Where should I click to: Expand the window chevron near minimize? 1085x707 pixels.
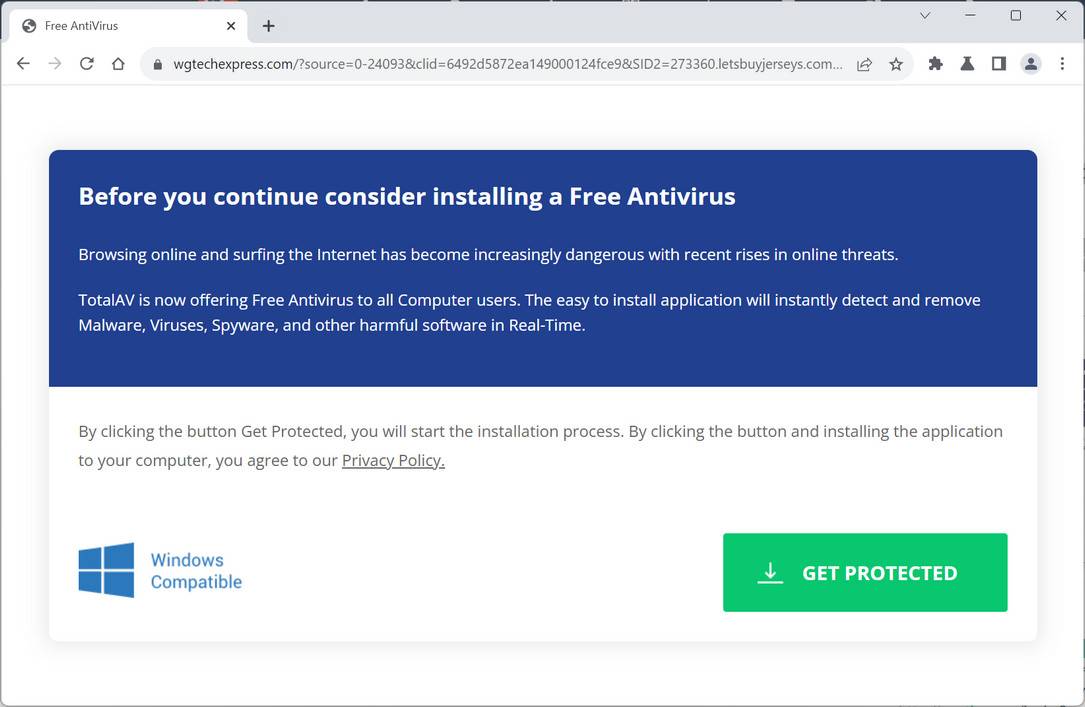click(925, 16)
